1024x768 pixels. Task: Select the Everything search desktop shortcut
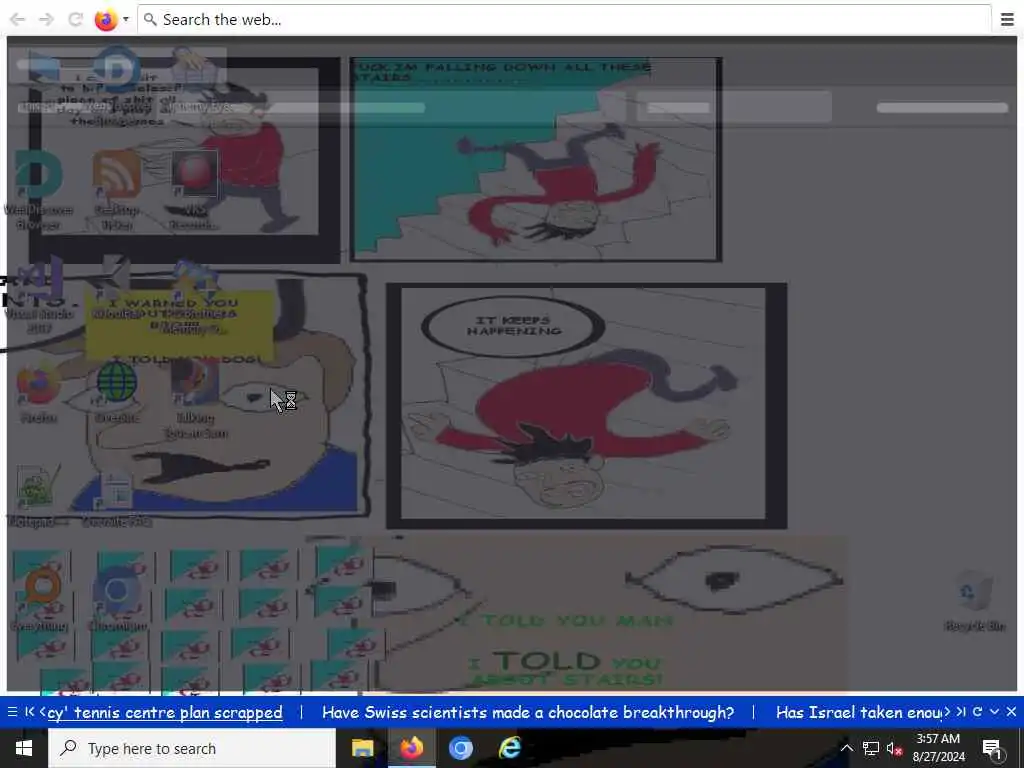point(40,600)
